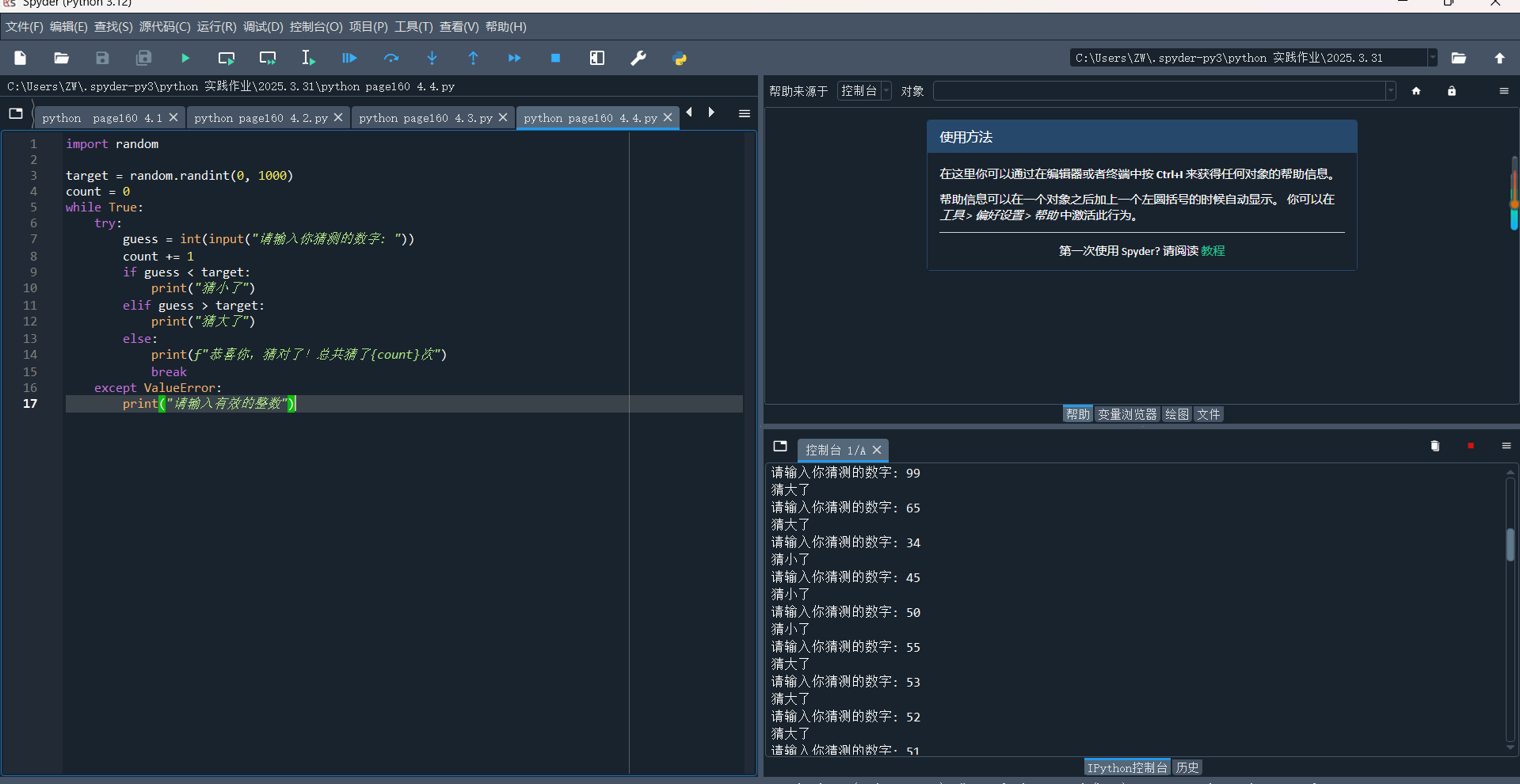Image resolution: width=1520 pixels, height=784 pixels.
Task: Open the 控制台(O) menu
Action: [x=316, y=27]
